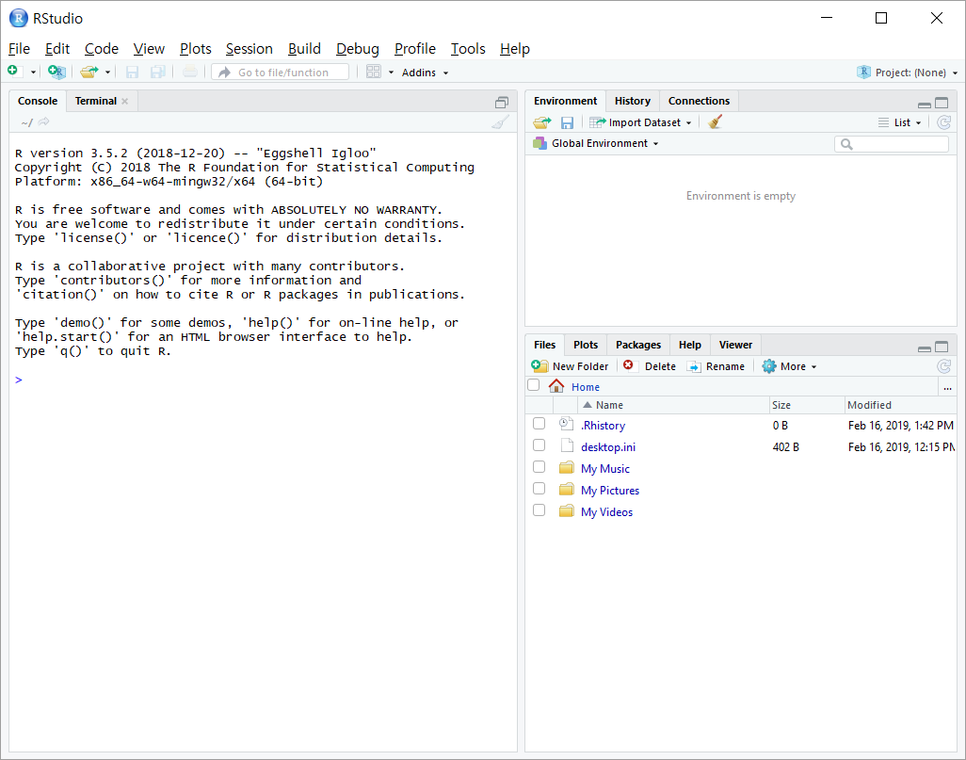
Task: Clear environment objects with broom icon
Action: tap(715, 122)
